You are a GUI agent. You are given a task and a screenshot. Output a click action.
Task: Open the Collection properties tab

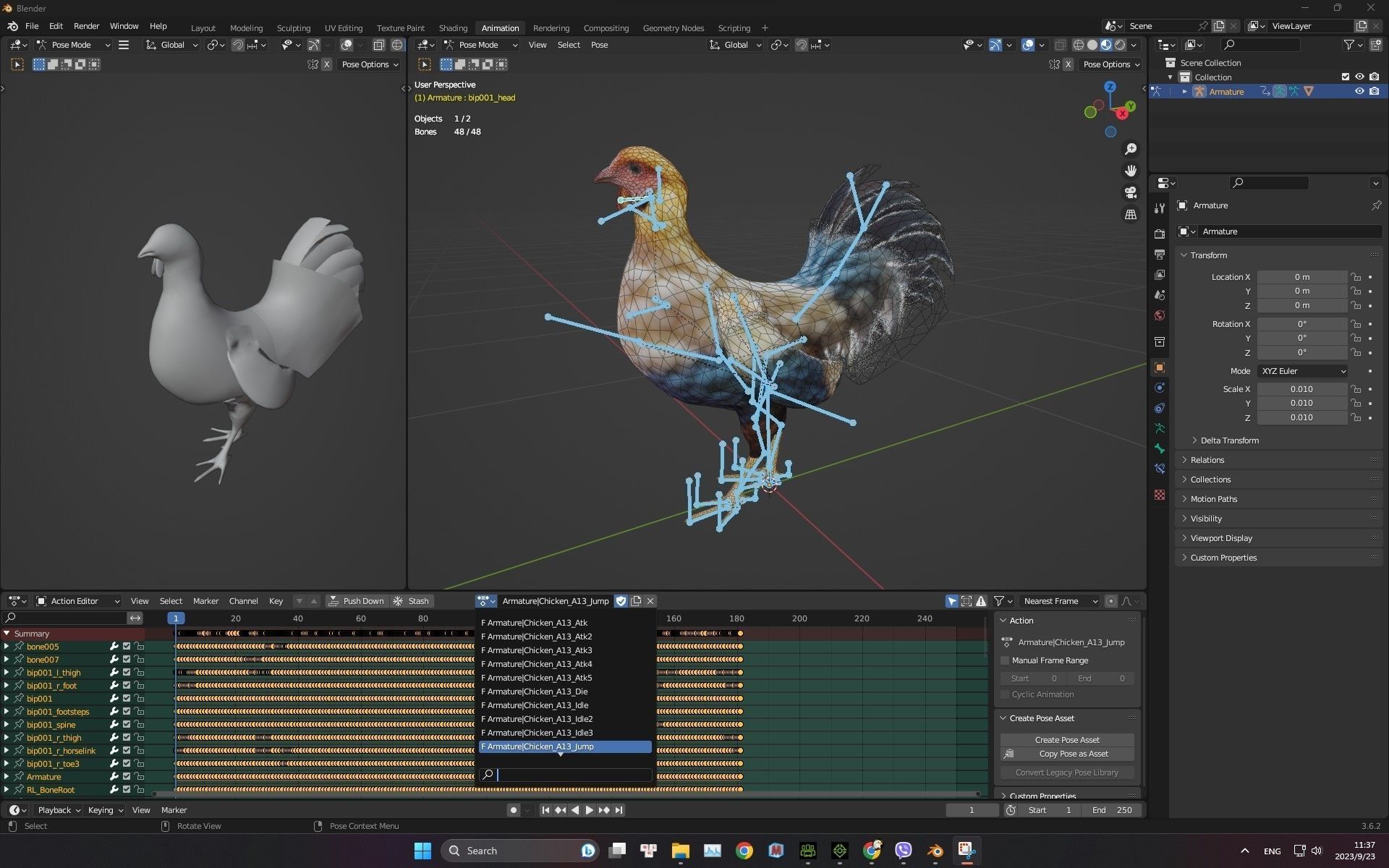coord(1160,341)
